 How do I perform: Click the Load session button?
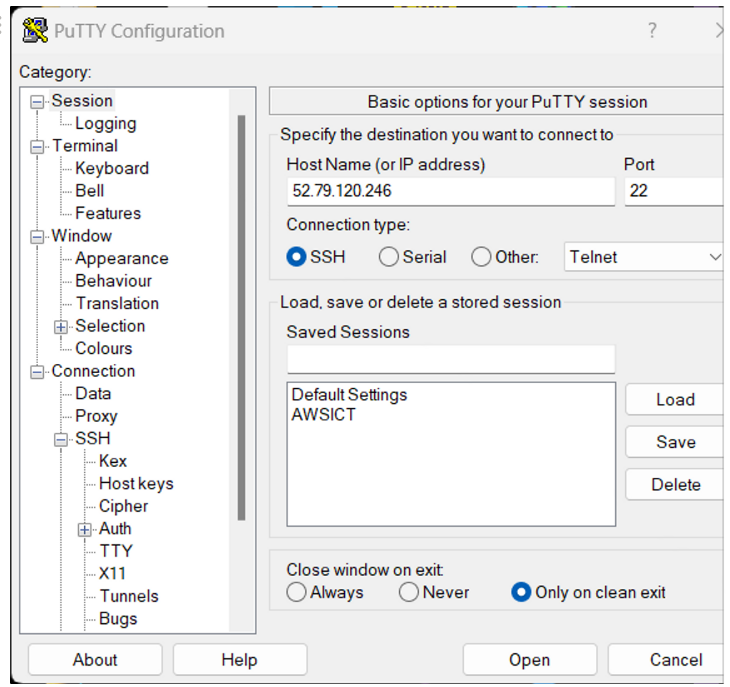point(675,399)
